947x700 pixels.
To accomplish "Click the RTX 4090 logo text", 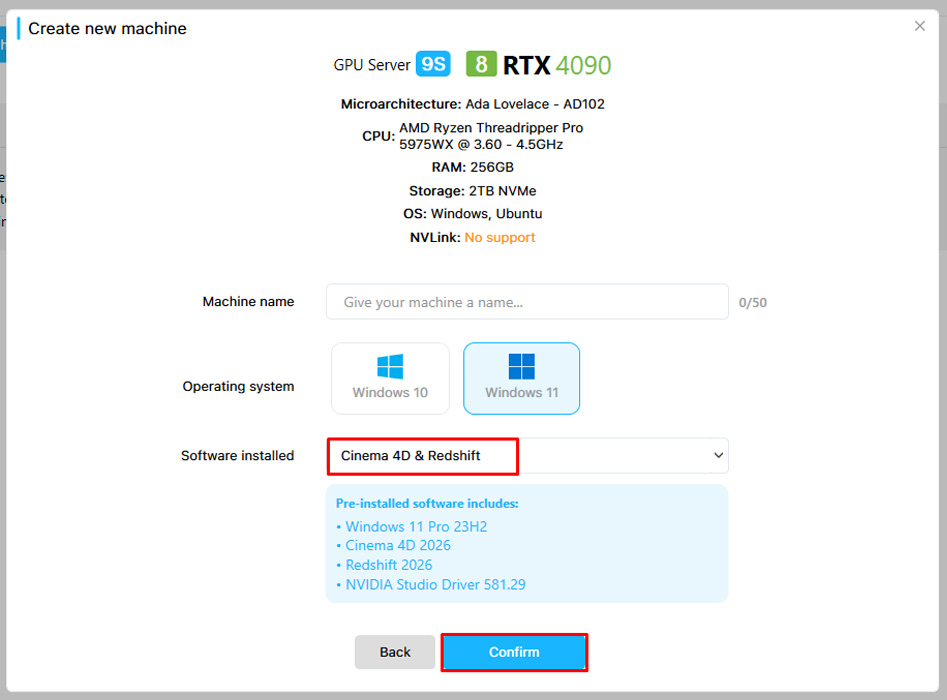I will coord(556,65).
